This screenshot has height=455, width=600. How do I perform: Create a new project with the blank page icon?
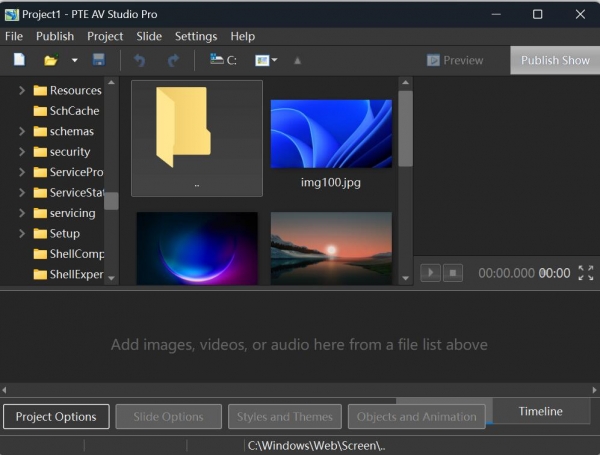[19, 60]
